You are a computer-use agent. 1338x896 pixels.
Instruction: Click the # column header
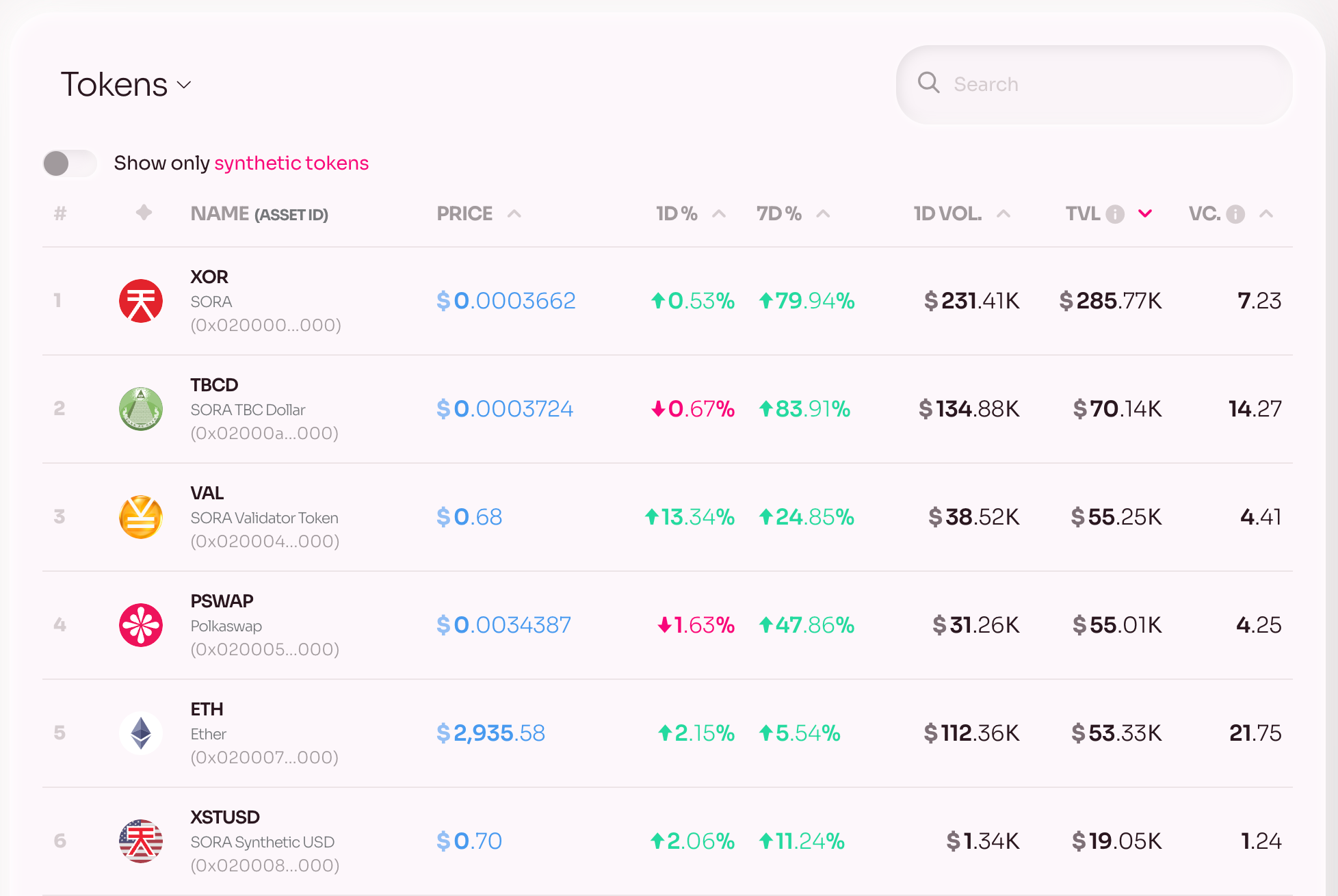click(x=60, y=214)
